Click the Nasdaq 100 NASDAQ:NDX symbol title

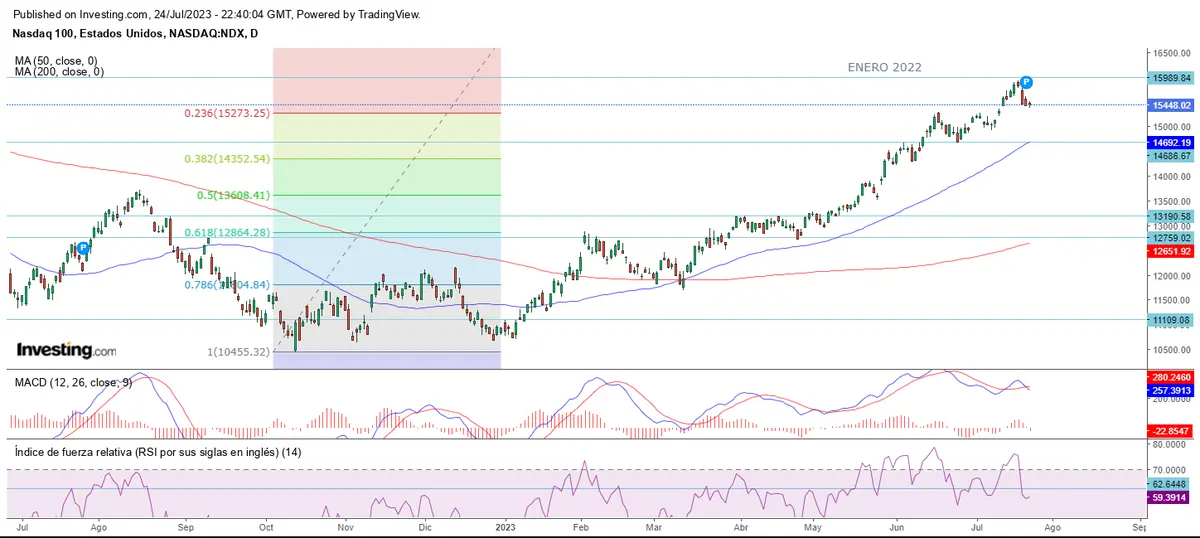132,33
